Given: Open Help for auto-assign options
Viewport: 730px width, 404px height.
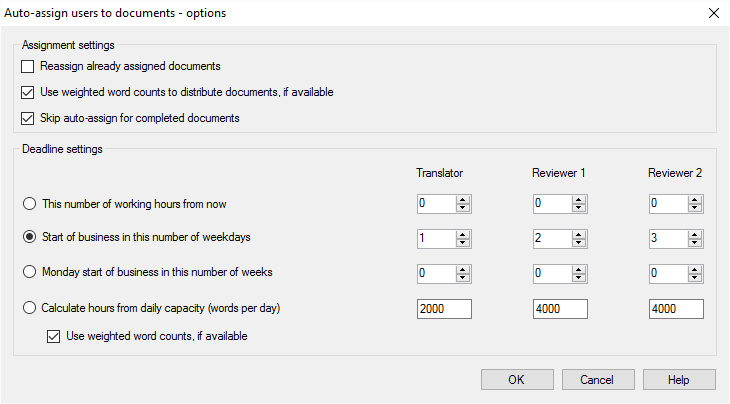Looking at the screenshot, I should coord(679,380).
